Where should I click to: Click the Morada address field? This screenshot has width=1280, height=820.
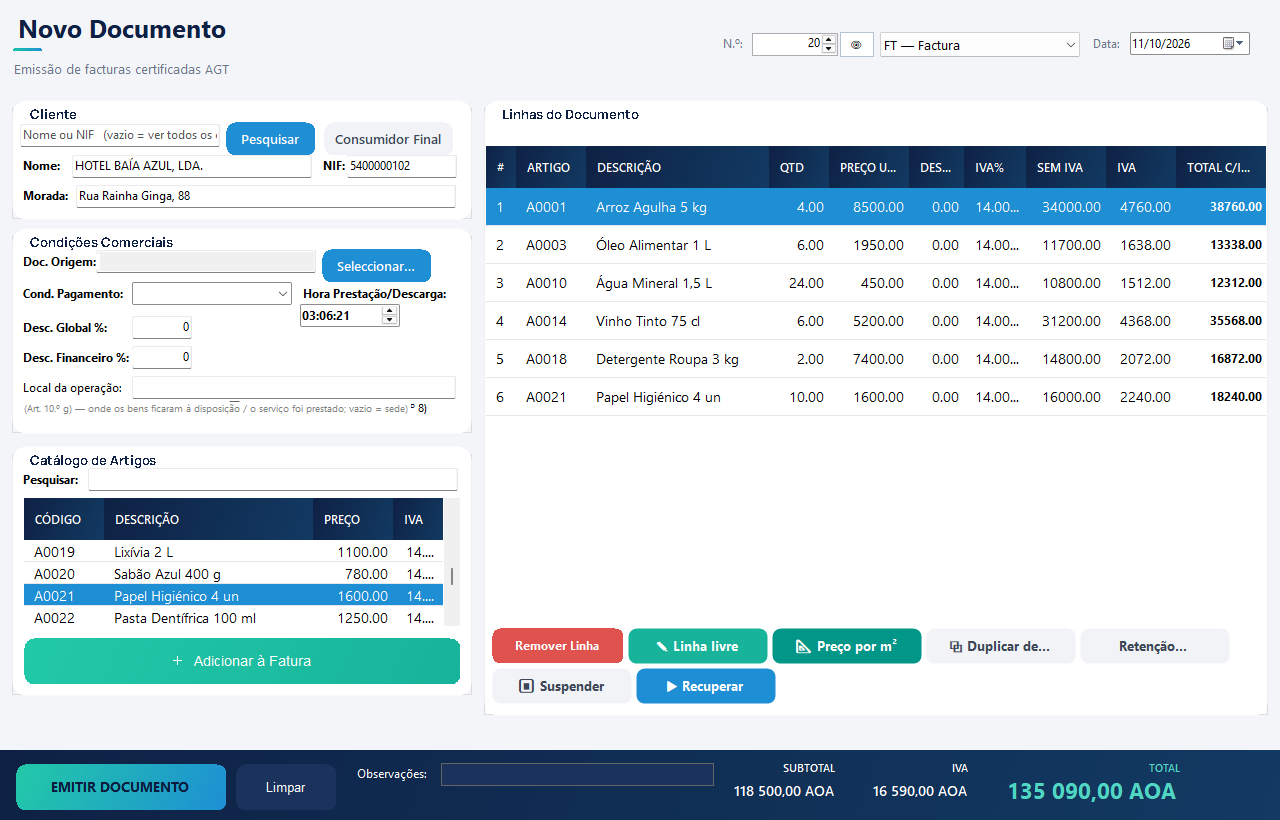[265, 196]
